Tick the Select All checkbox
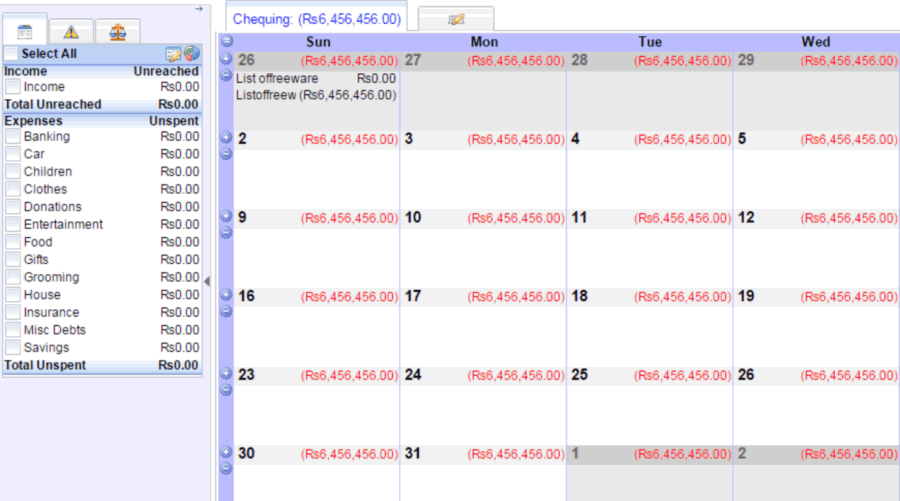900x501 pixels. click(11, 53)
